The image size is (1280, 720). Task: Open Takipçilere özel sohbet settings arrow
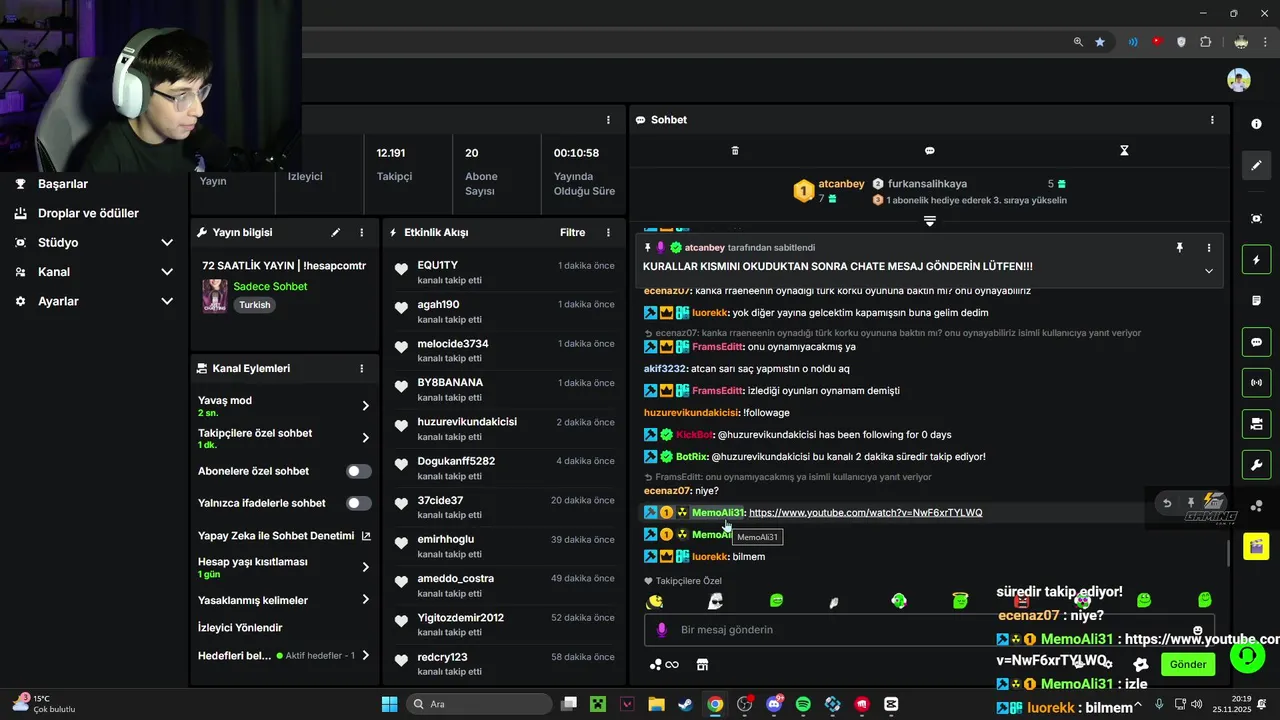click(365, 438)
